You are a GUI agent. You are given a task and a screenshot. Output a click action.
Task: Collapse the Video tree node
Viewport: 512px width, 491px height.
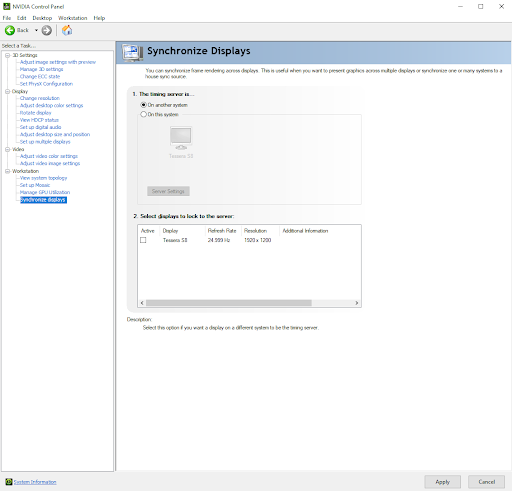click(7, 149)
